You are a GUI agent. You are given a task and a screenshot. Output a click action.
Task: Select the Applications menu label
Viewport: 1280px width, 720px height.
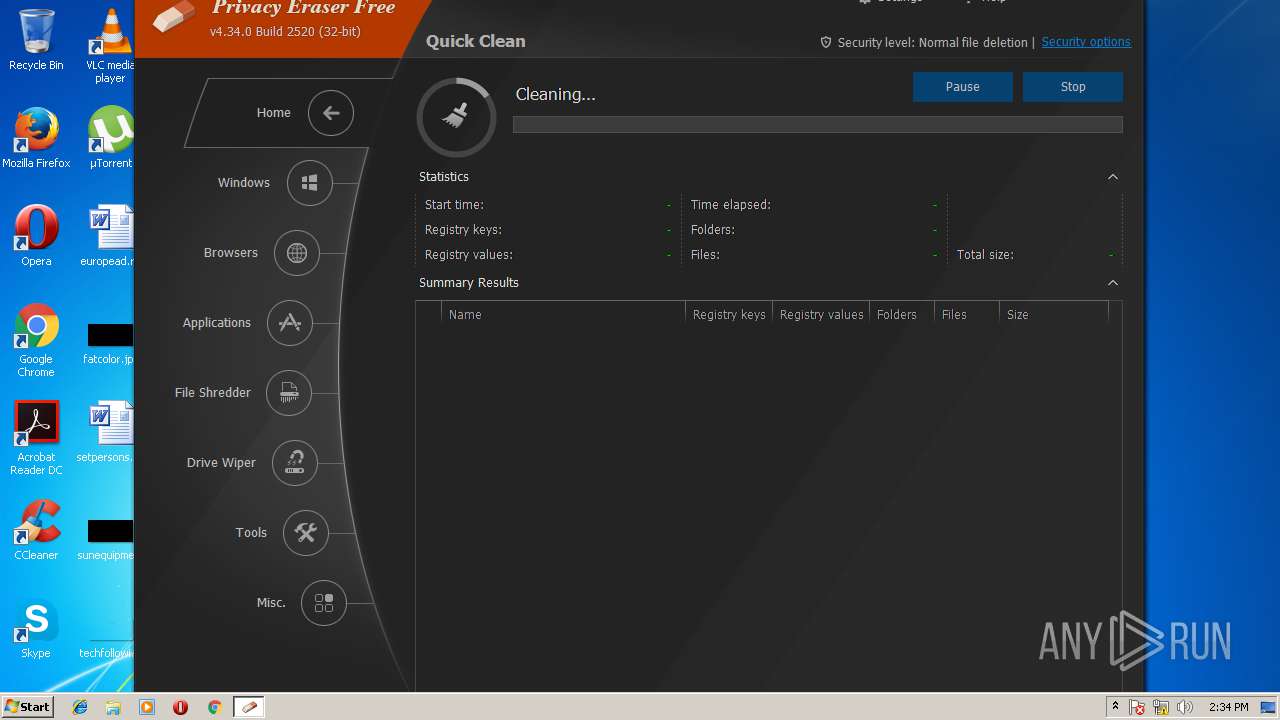(x=217, y=323)
